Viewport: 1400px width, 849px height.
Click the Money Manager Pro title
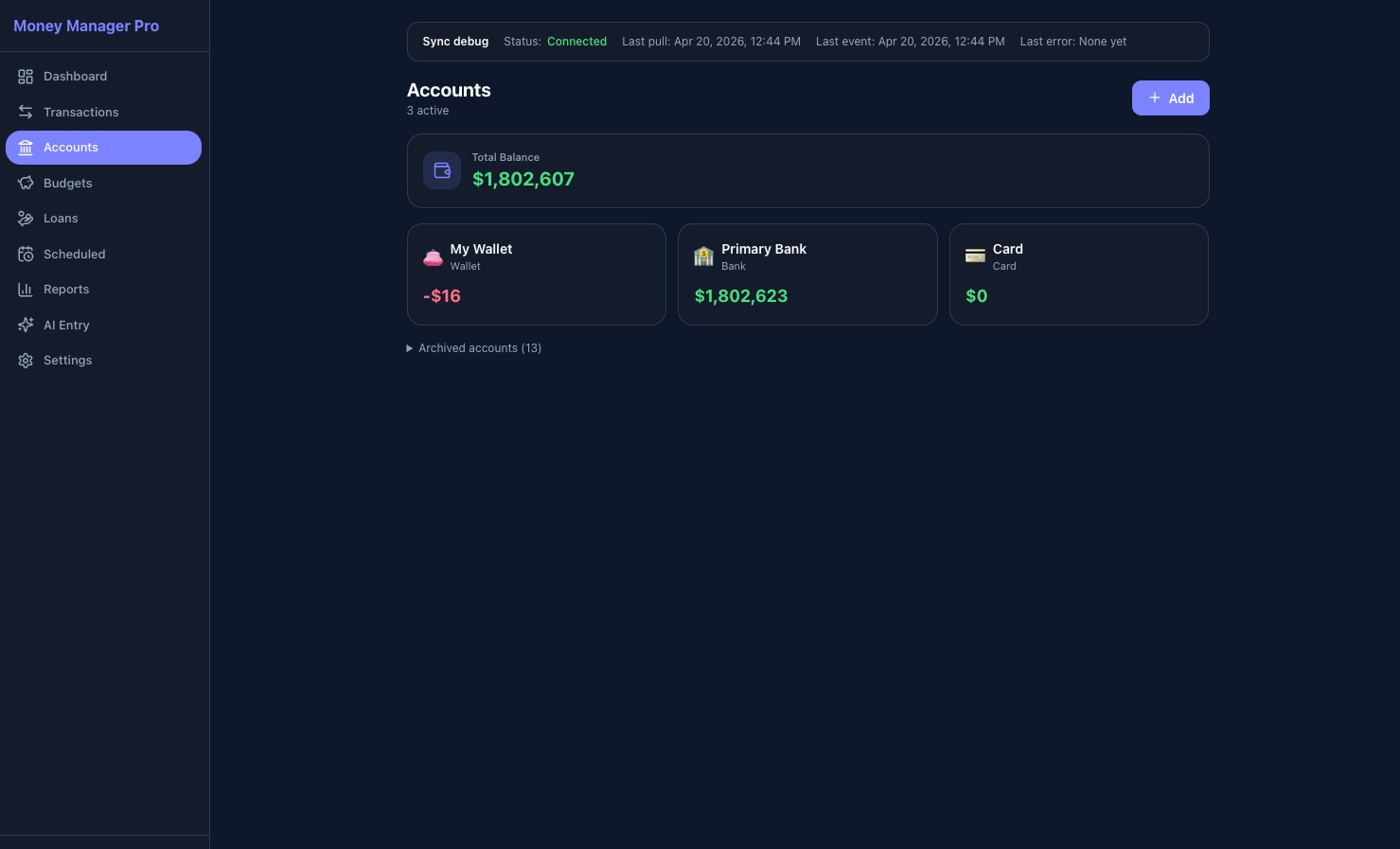pos(86,26)
